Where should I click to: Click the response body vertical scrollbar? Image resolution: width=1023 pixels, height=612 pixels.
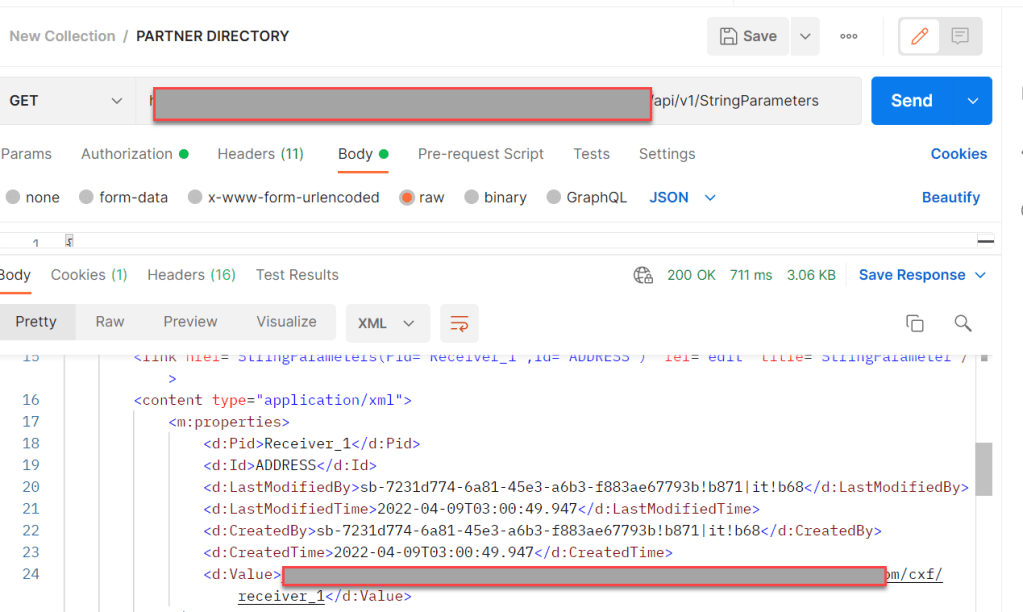coord(984,469)
